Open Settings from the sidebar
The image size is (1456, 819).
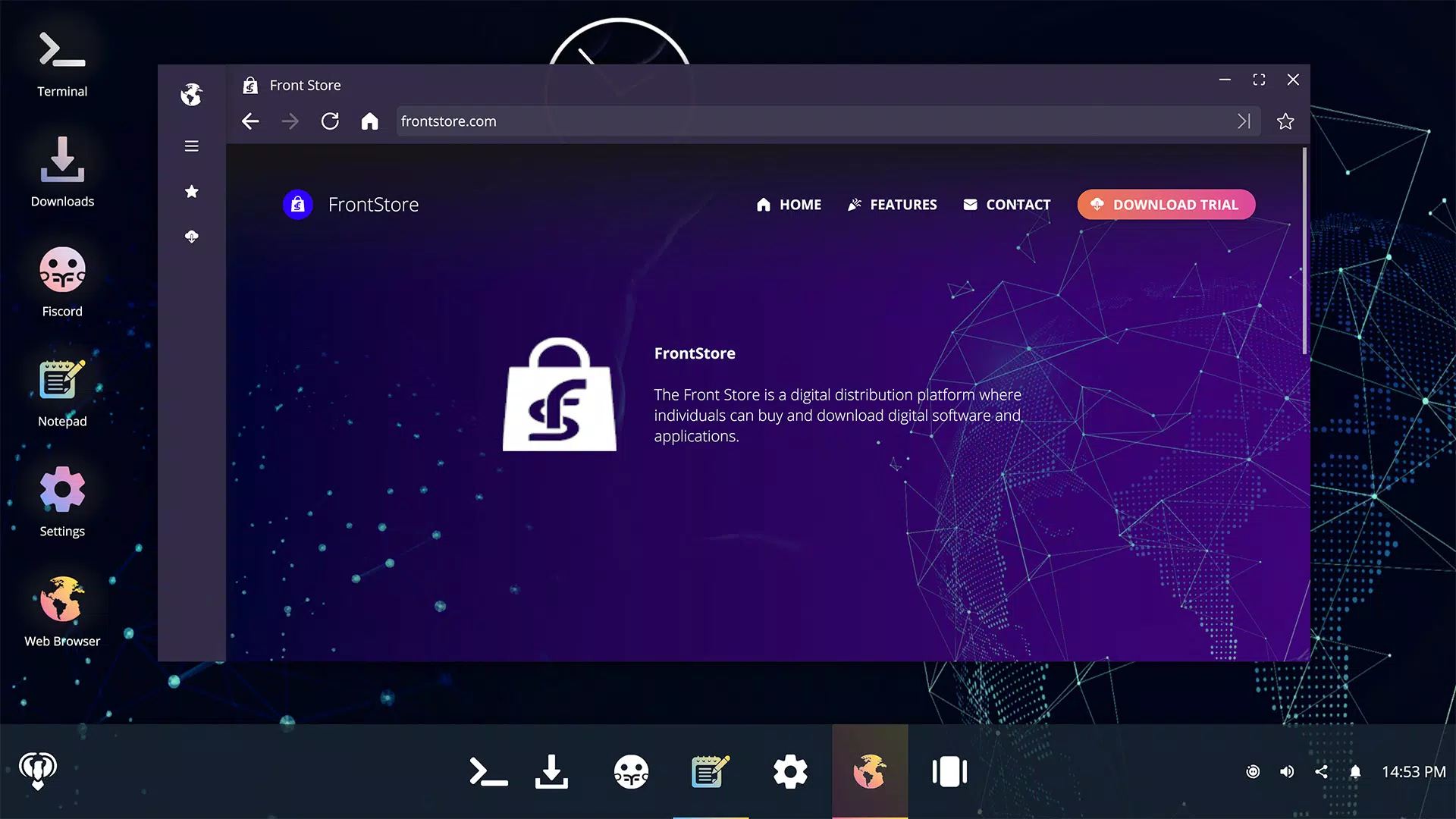(62, 499)
